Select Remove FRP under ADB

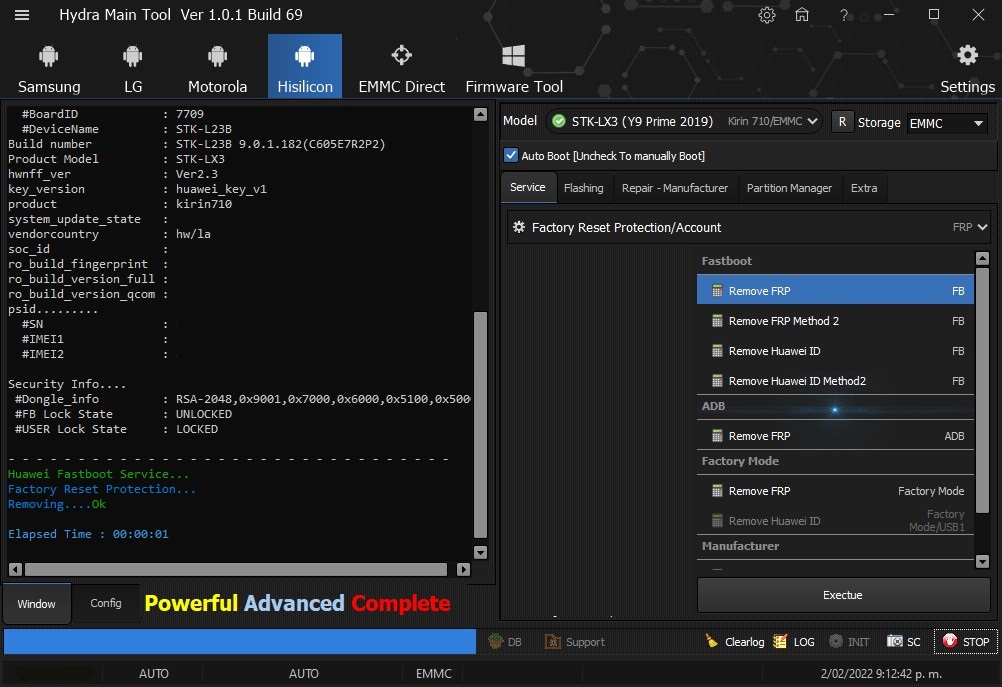(835, 436)
